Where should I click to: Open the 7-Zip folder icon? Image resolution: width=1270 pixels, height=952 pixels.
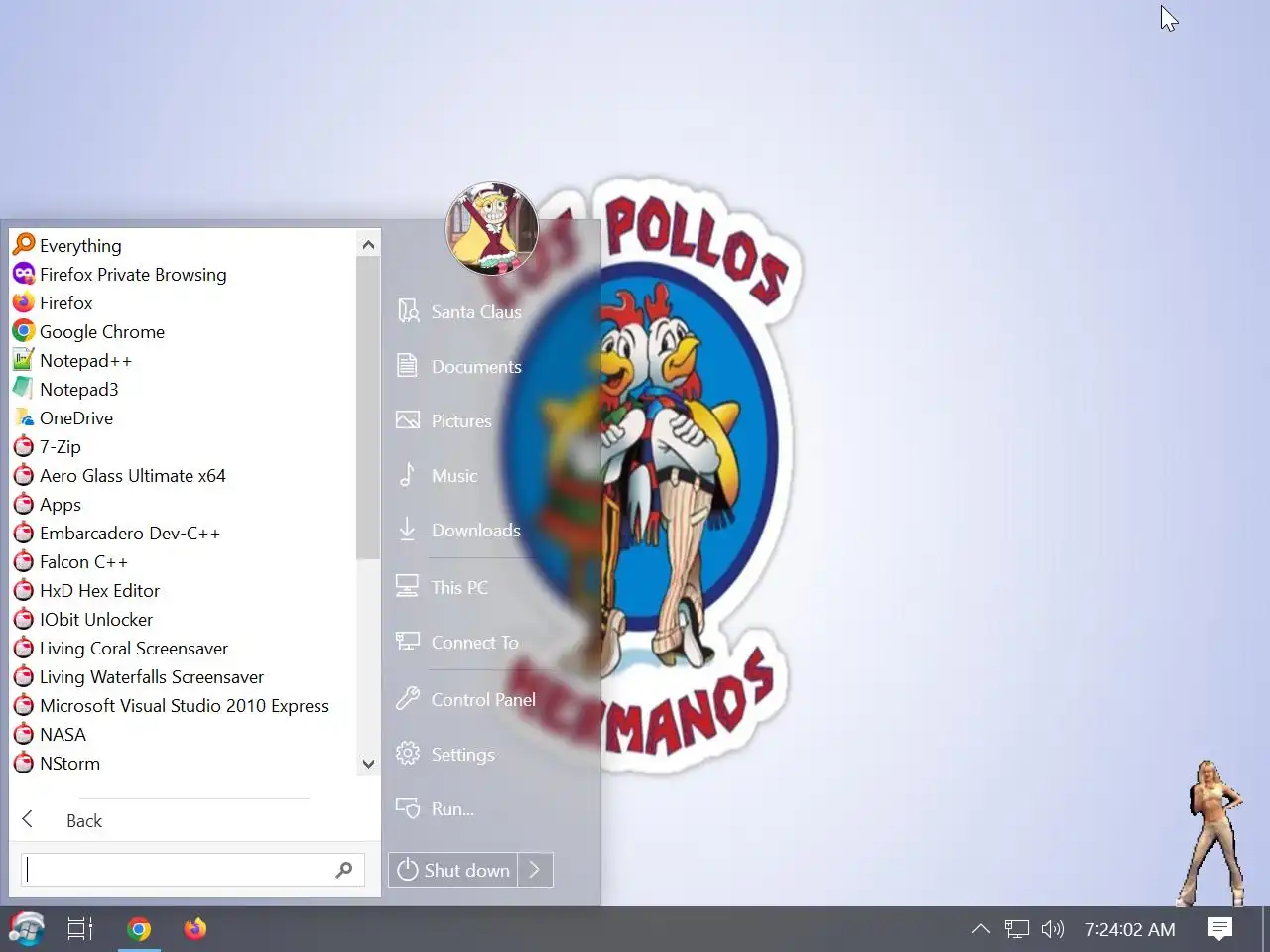coord(24,446)
